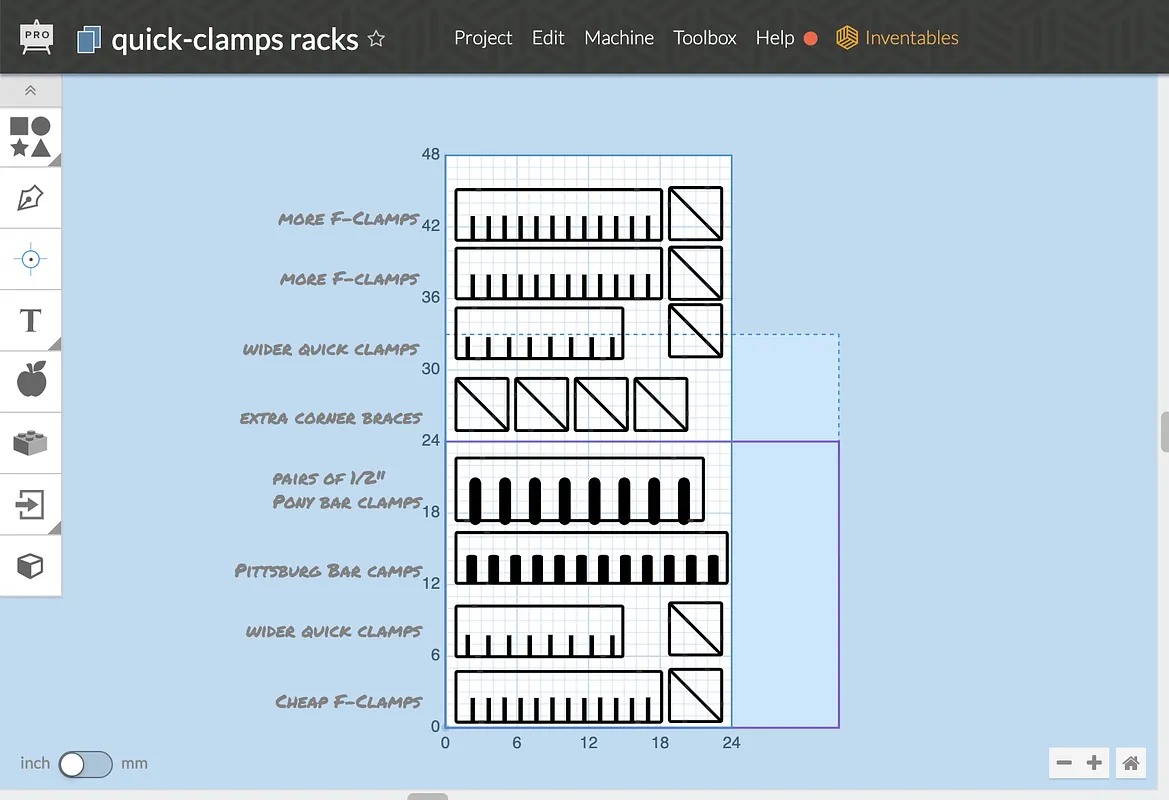Image resolution: width=1169 pixels, height=800 pixels.
Task: Open the 3D model cube tool
Action: [x=31, y=566]
